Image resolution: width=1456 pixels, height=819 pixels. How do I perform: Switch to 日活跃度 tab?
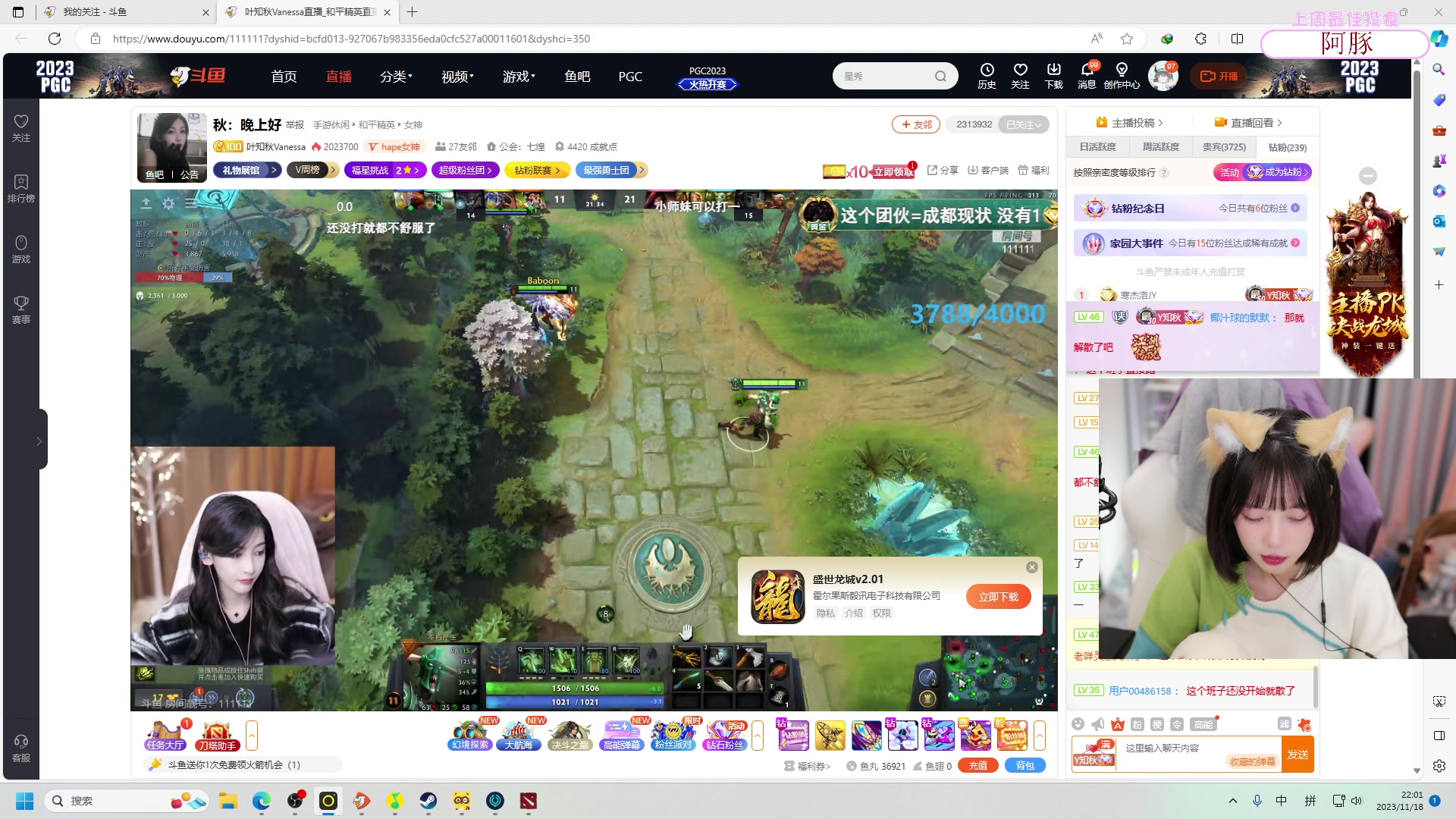pyautogui.click(x=1097, y=147)
